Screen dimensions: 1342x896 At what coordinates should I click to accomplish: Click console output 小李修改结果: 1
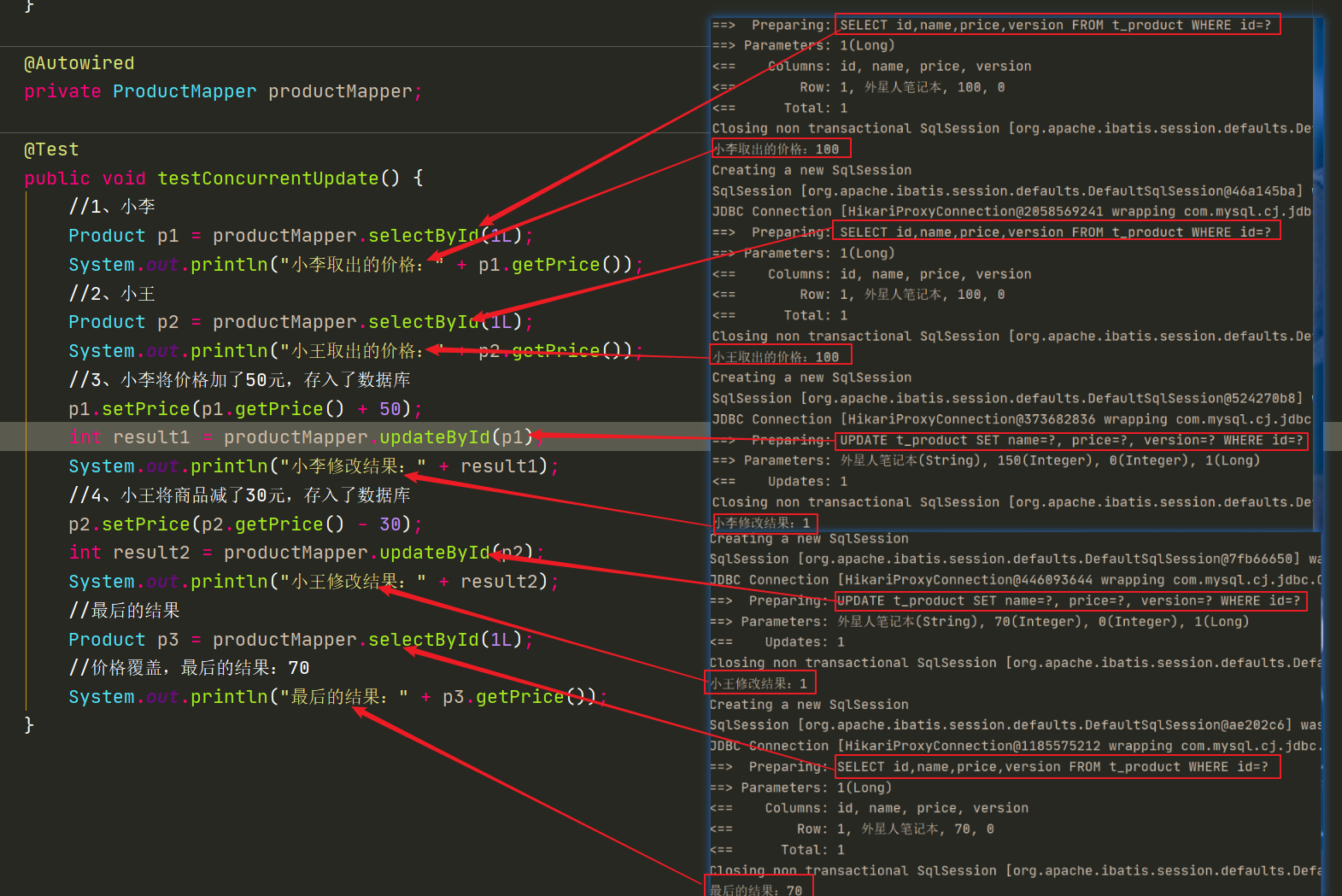(762, 523)
